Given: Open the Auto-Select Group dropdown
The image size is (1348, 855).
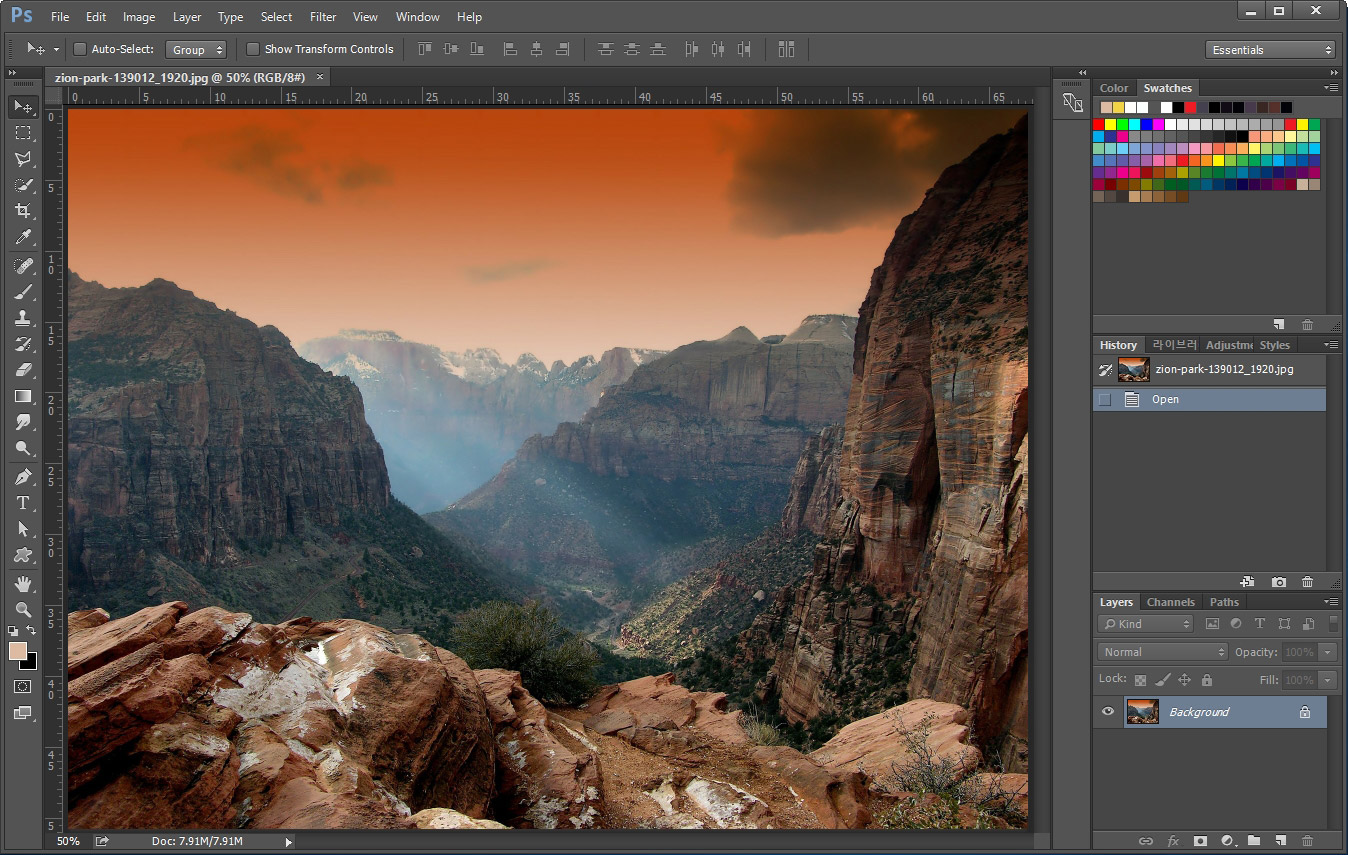Looking at the screenshot, I should (196, 49).
